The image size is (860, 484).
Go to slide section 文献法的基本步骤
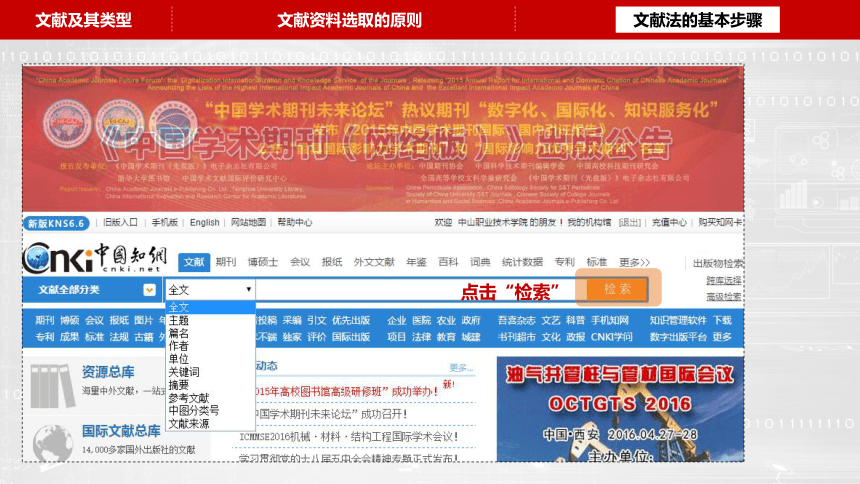[x=698, y=20]
